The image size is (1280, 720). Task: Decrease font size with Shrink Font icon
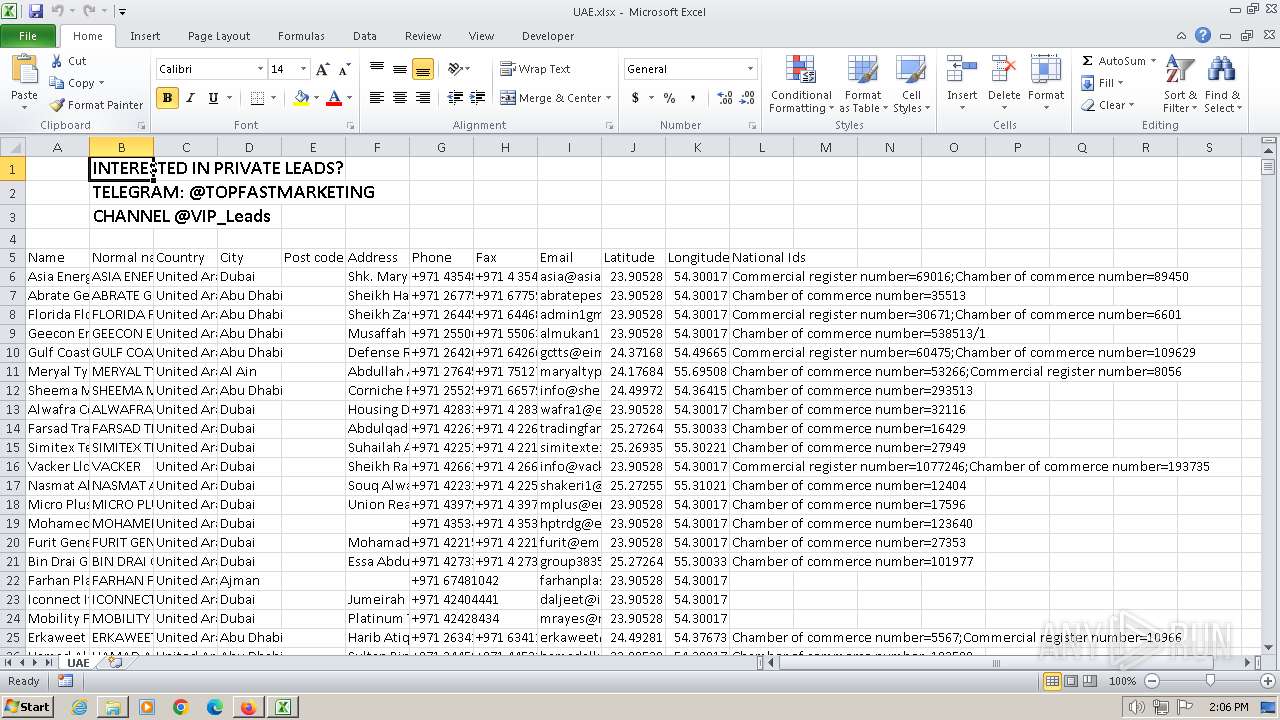tap(344, 69)
